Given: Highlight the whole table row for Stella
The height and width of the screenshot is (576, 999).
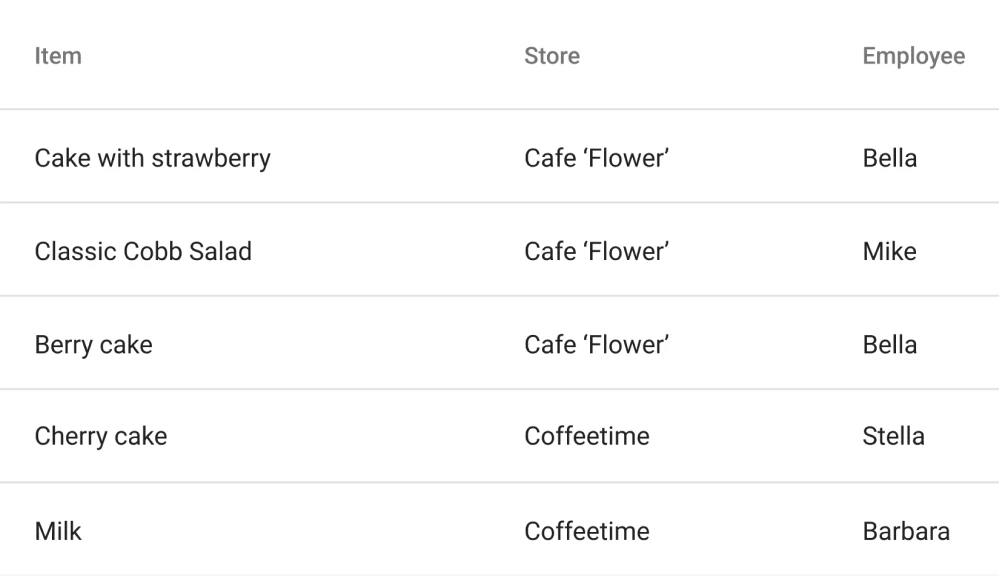Looking at the screenshot, I should (x=400, y=437).
